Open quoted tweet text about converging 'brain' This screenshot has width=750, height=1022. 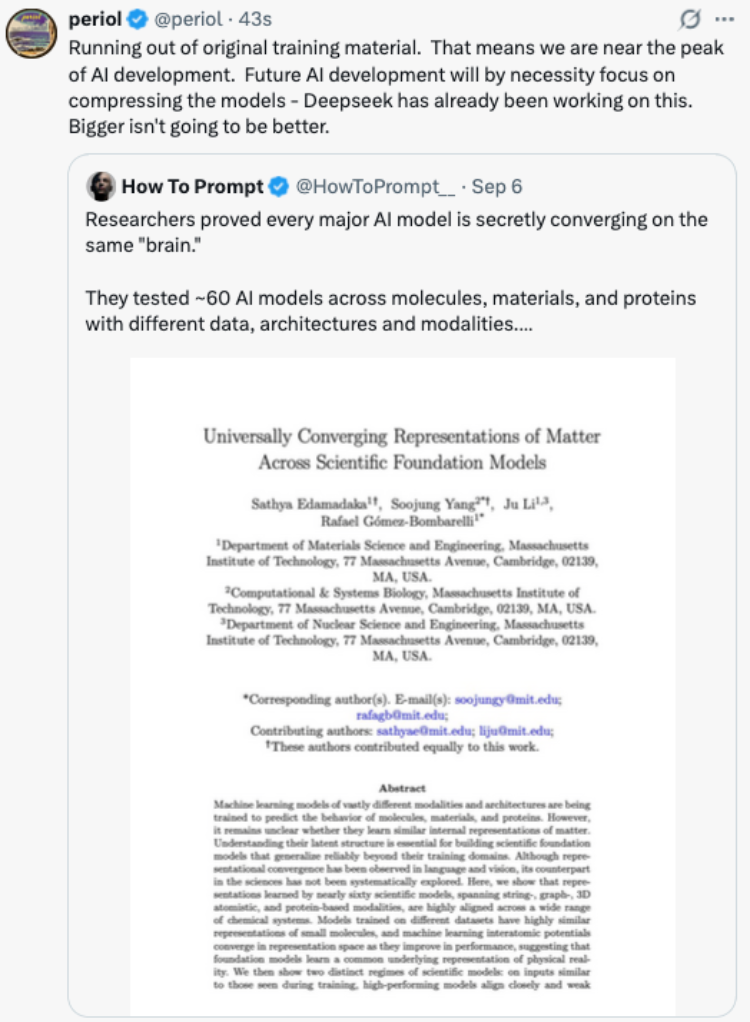396,233
